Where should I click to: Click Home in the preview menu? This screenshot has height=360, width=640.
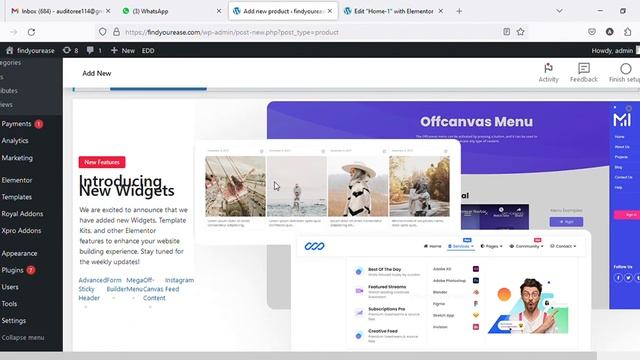coord(433,246)
